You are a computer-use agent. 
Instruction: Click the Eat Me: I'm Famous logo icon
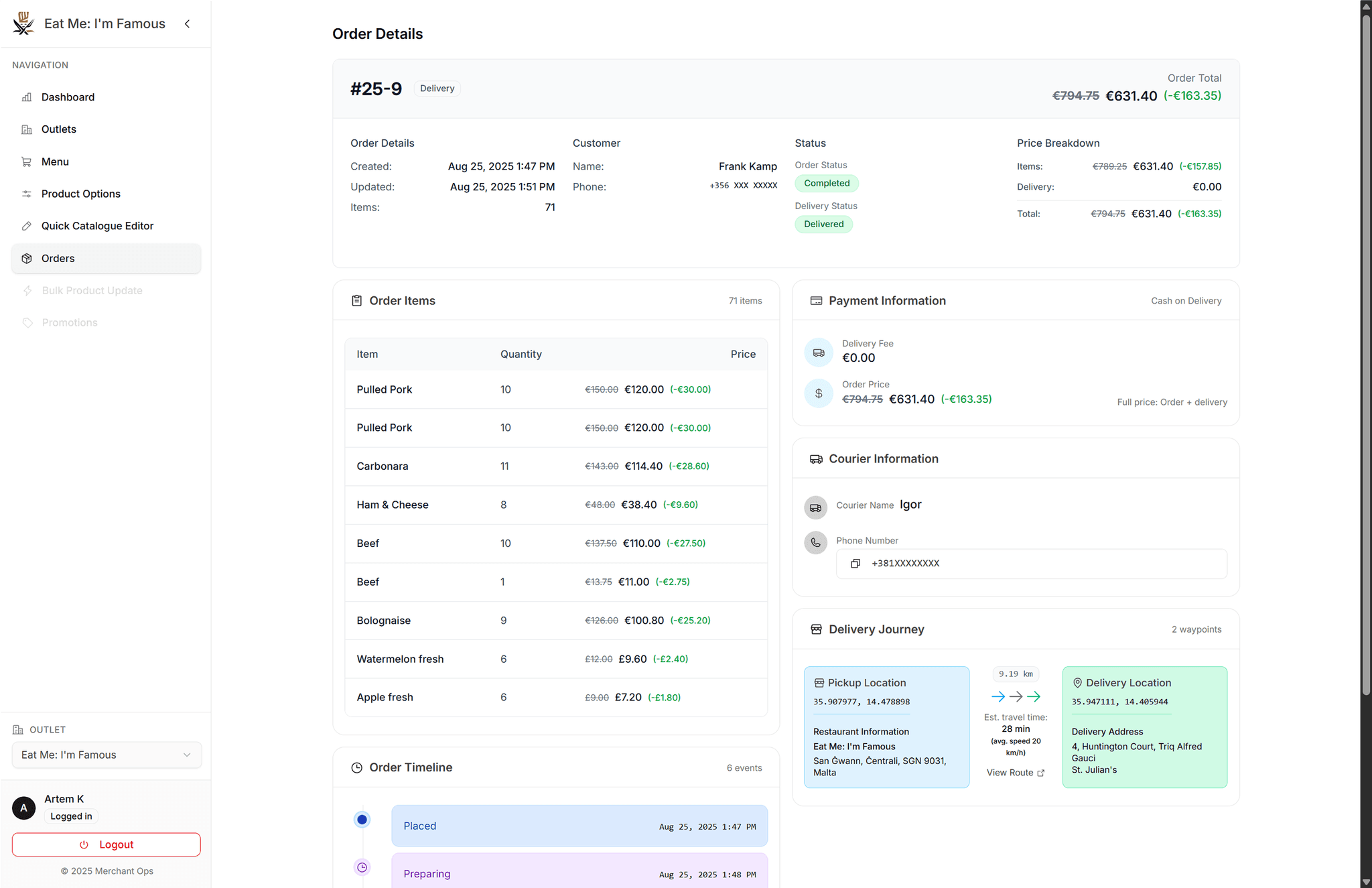pyautogui.click(x=23, y=23)
